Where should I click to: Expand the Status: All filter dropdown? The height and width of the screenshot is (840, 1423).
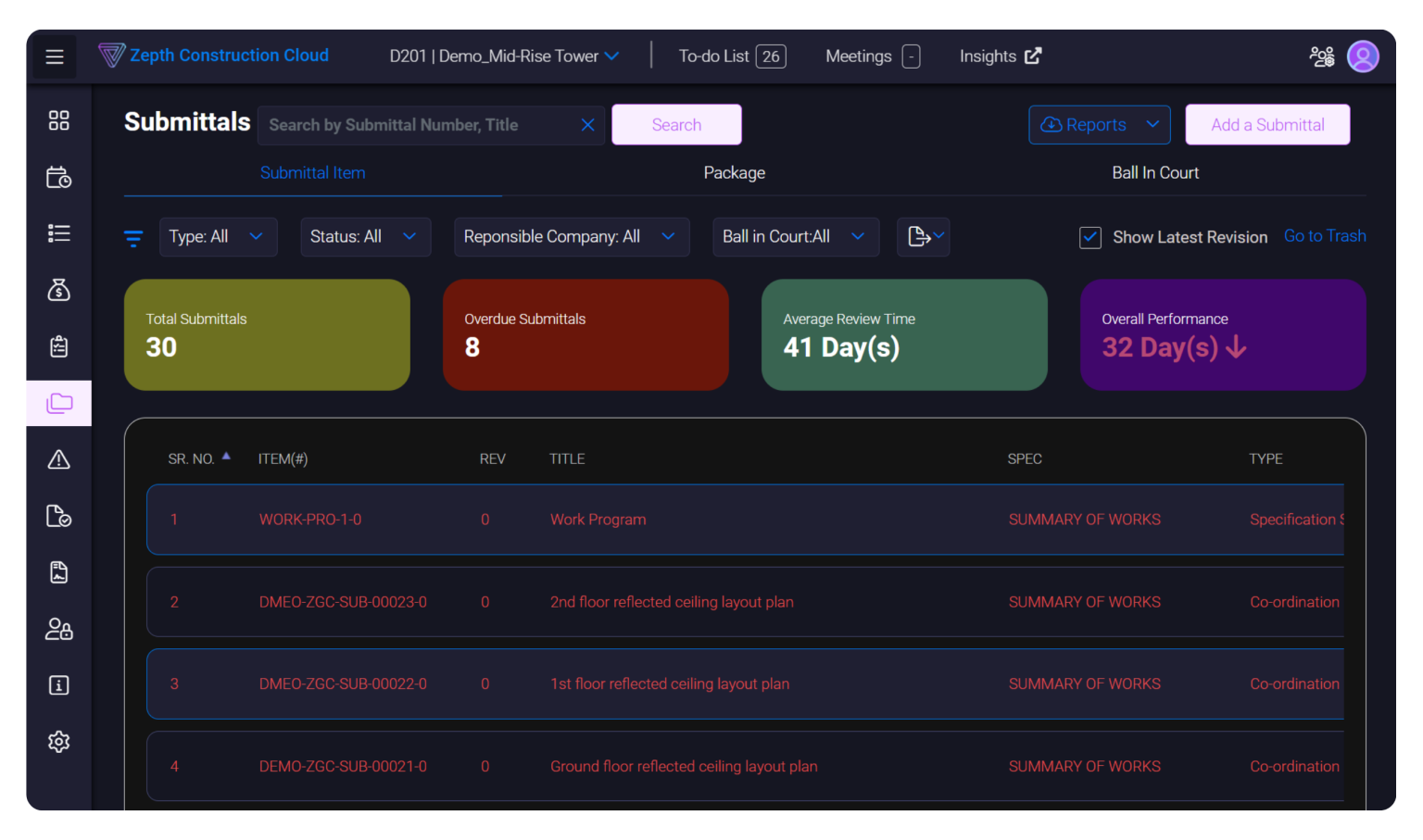(x=365, y=236)
